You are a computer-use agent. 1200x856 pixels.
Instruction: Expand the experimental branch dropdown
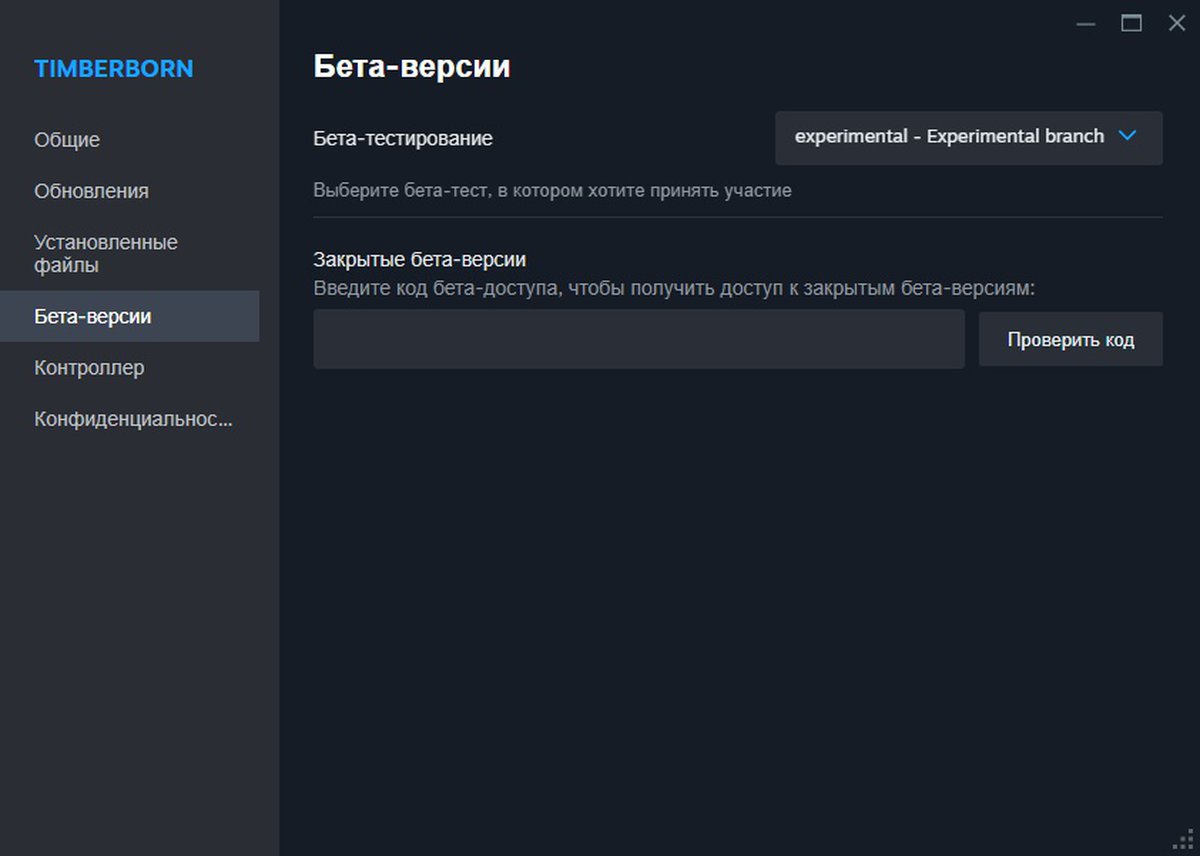pos(967,137)
